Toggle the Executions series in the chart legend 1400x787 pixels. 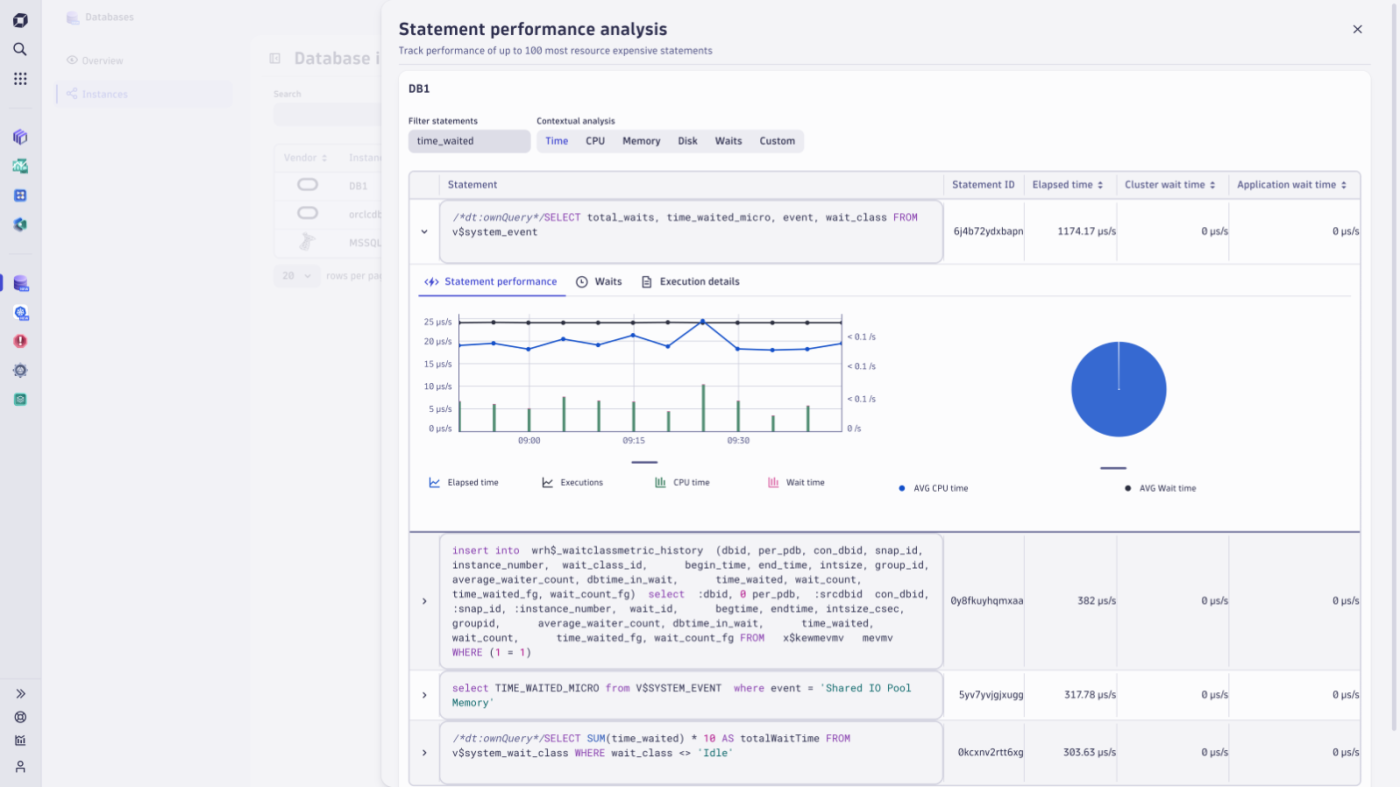click(573, 481)
